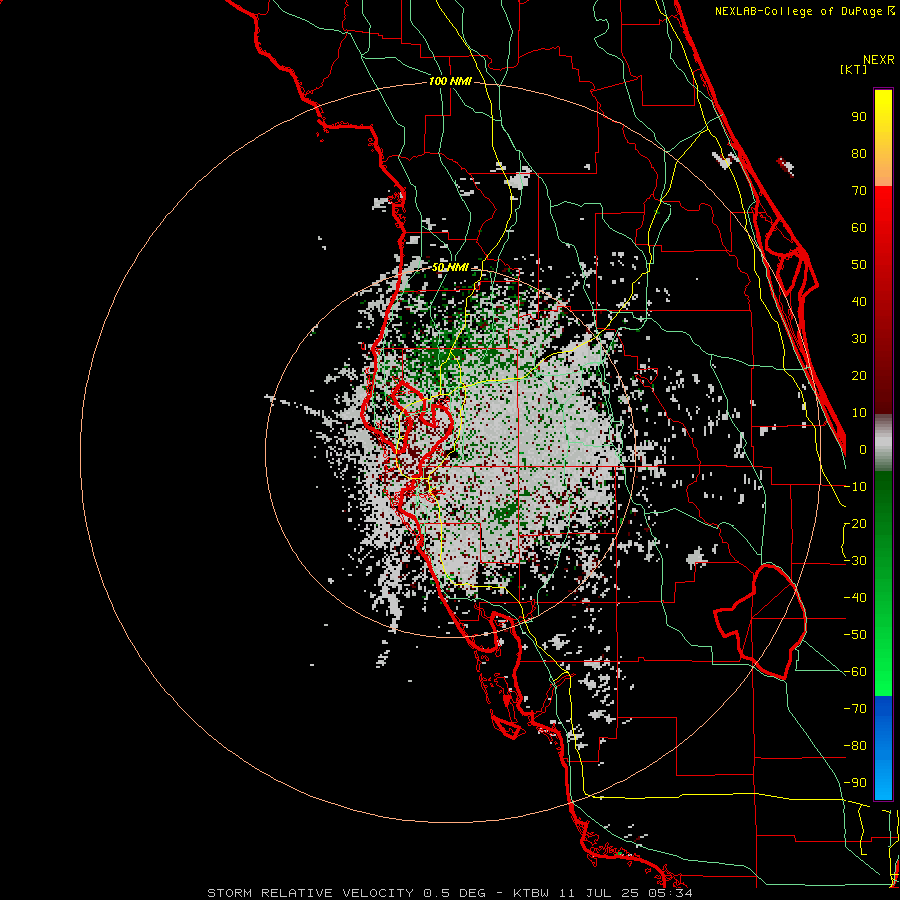Image resolution: width=900 pixels, height=900 pixels.
Task: Click the positive 60 knot scale value
Action: coord(859,228)
